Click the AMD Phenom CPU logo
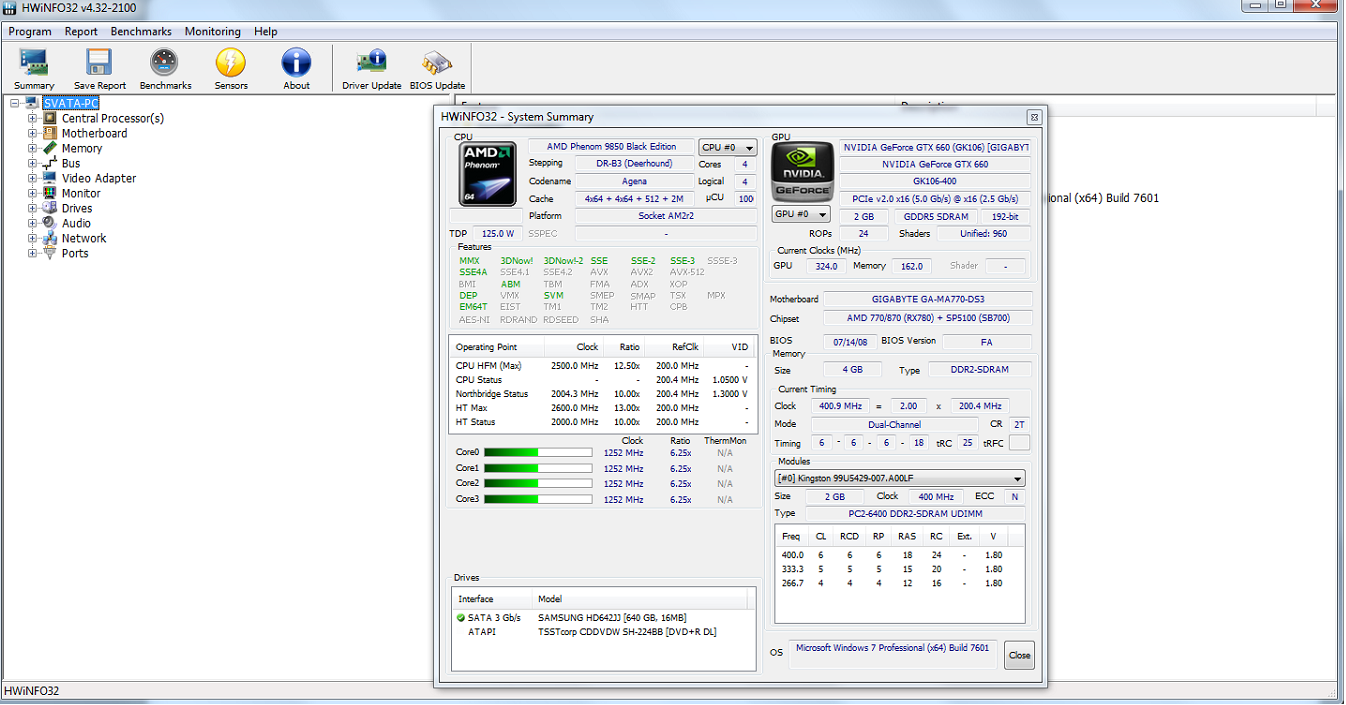The width and height of the screenshot is (1346, 705). [487, 173]
